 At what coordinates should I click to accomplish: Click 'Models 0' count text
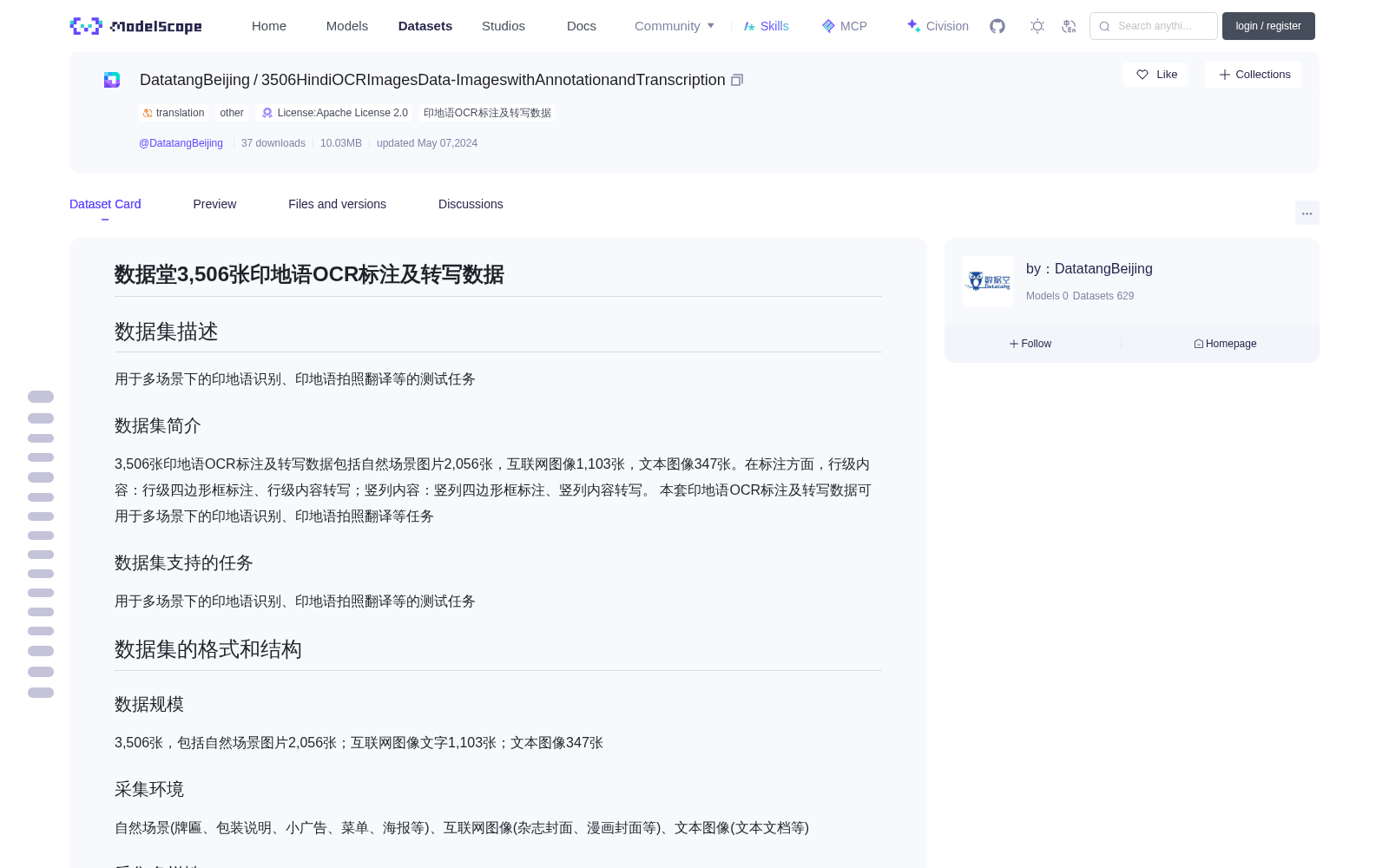coord(1047,296)
